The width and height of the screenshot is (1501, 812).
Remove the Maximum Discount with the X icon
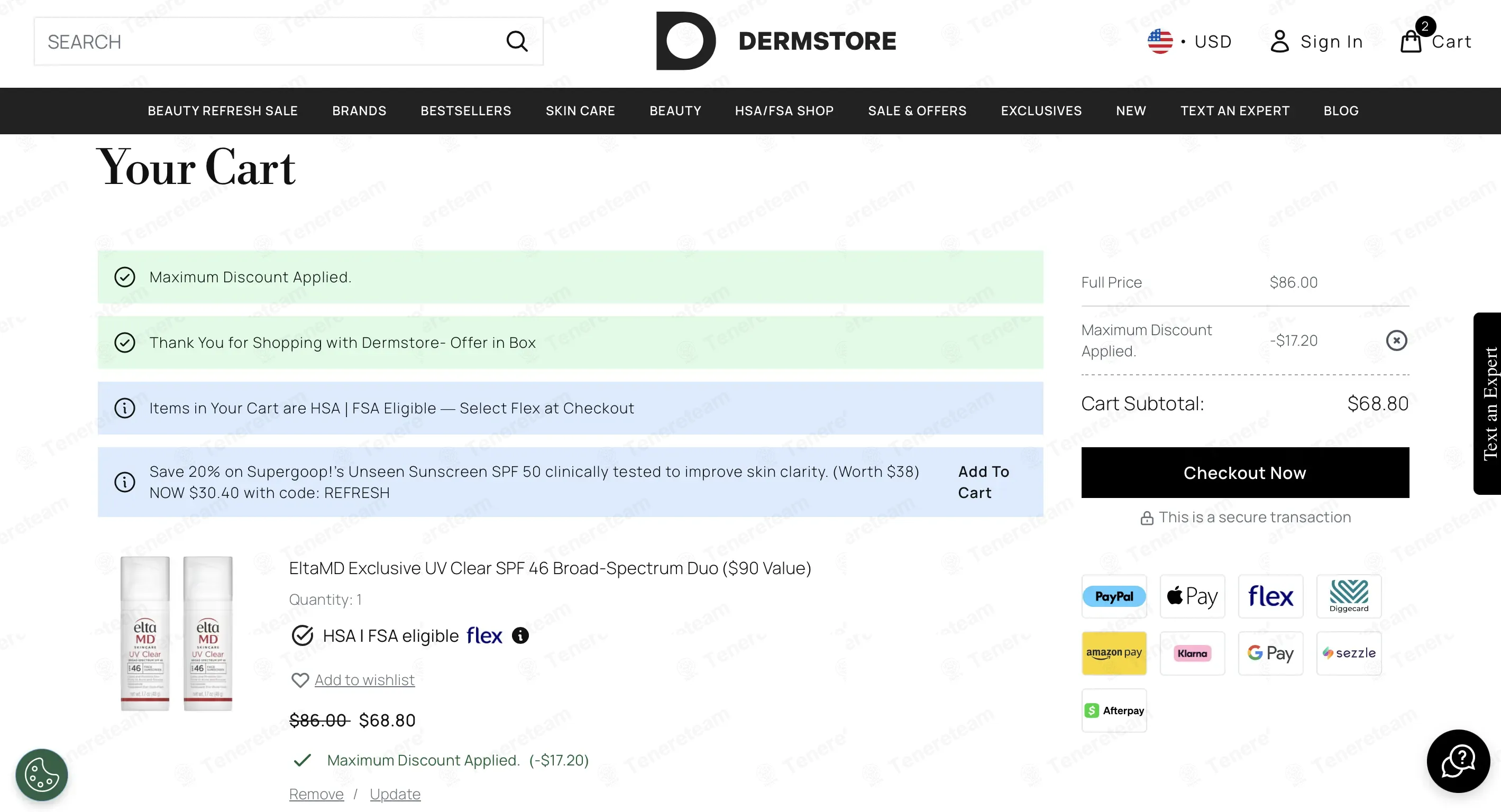1396,340
